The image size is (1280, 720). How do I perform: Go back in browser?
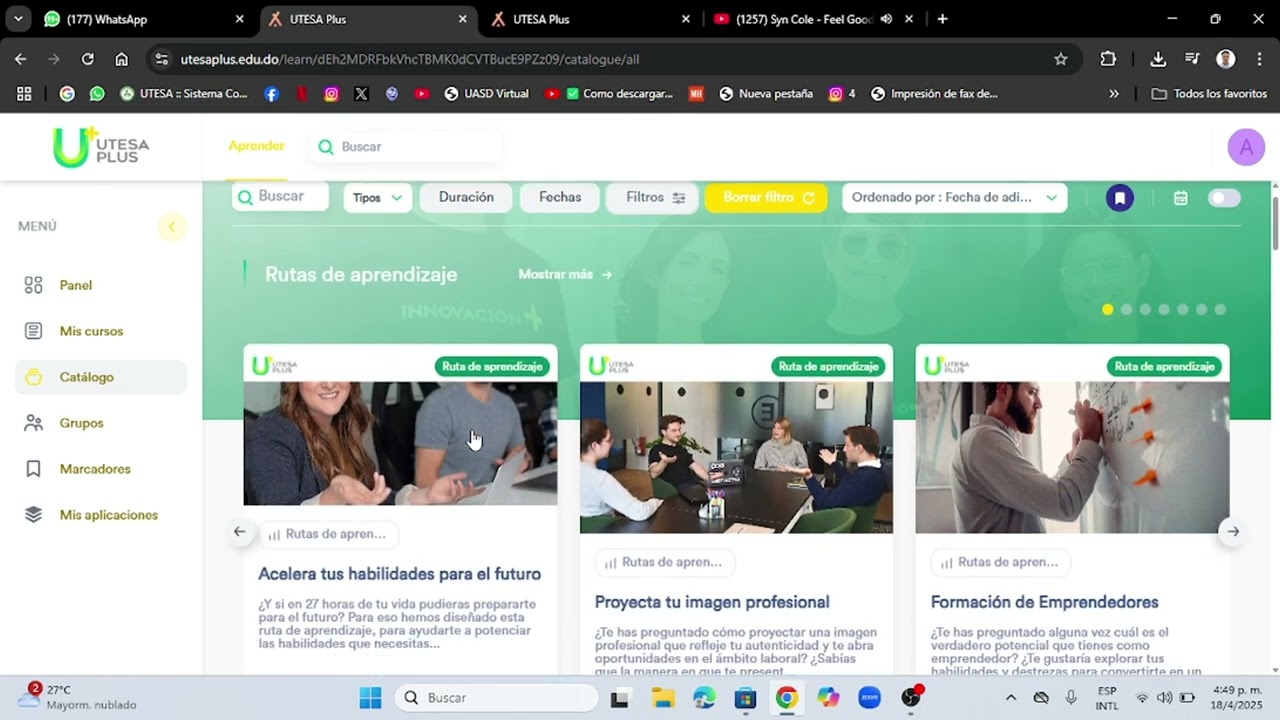[x=21, y=59]
